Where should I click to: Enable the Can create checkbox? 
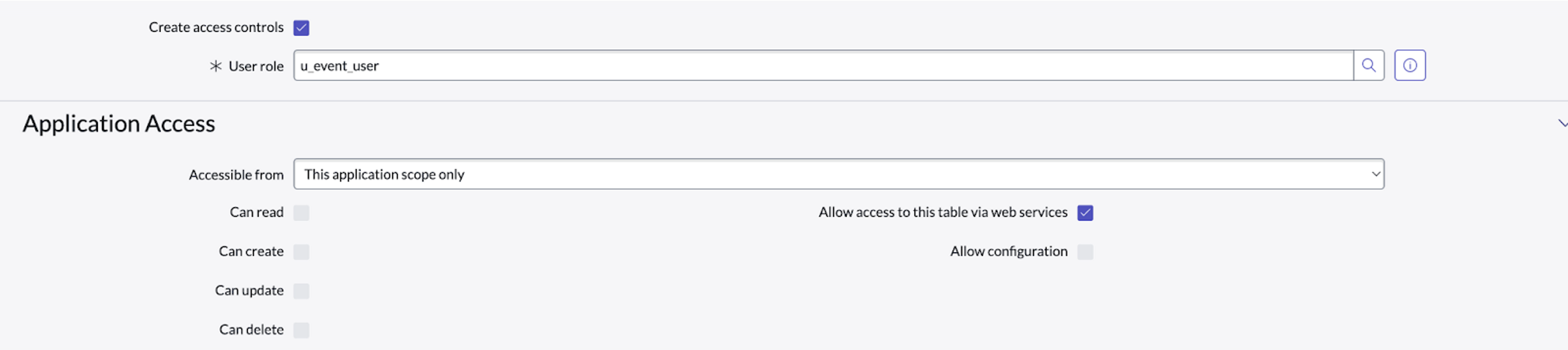coord(301,252)
